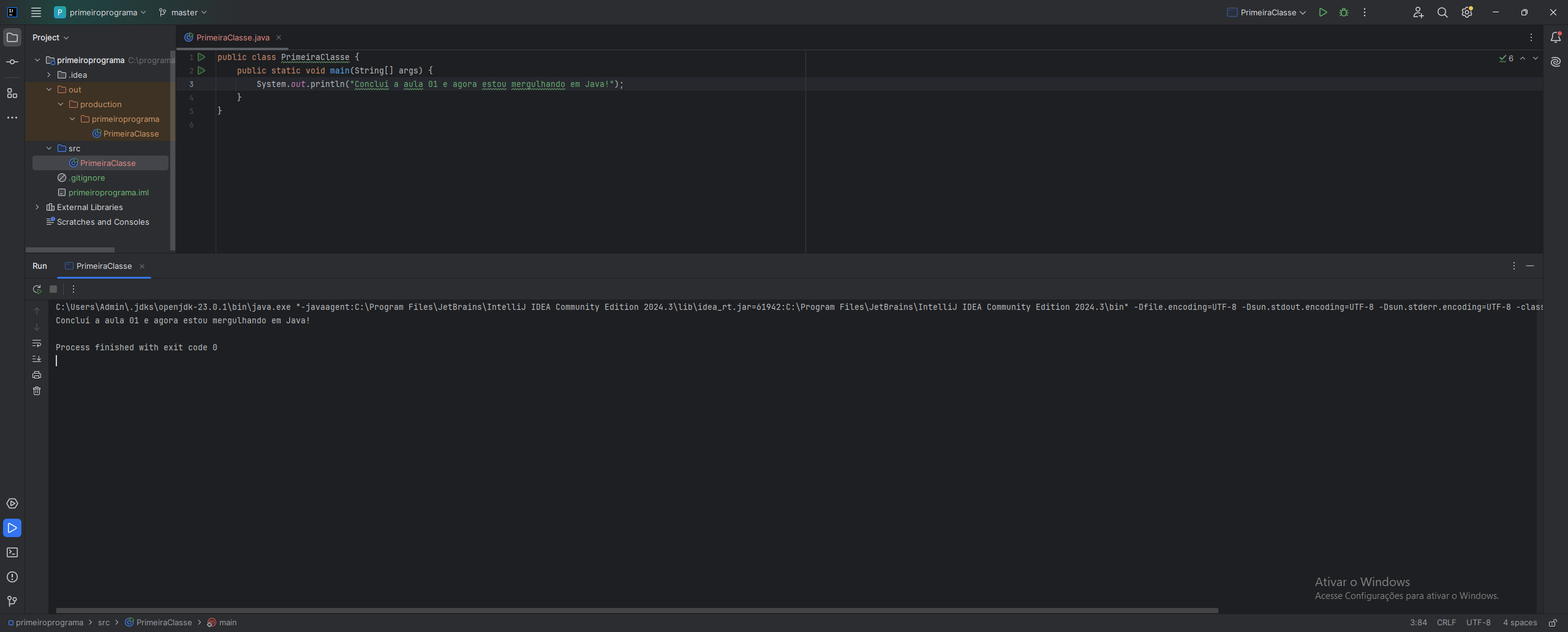Open Code With Me icon
Viewport: 1568px width, 632px height.
[x=1419, y=12]
